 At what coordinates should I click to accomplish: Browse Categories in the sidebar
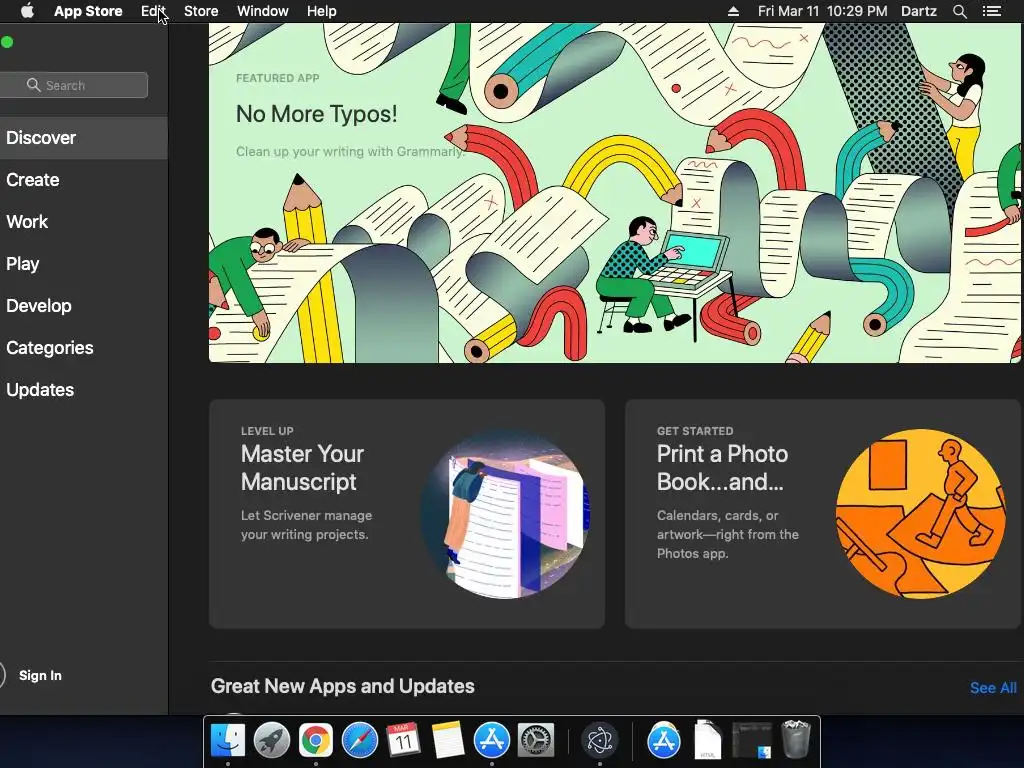(x=84, y=347)
